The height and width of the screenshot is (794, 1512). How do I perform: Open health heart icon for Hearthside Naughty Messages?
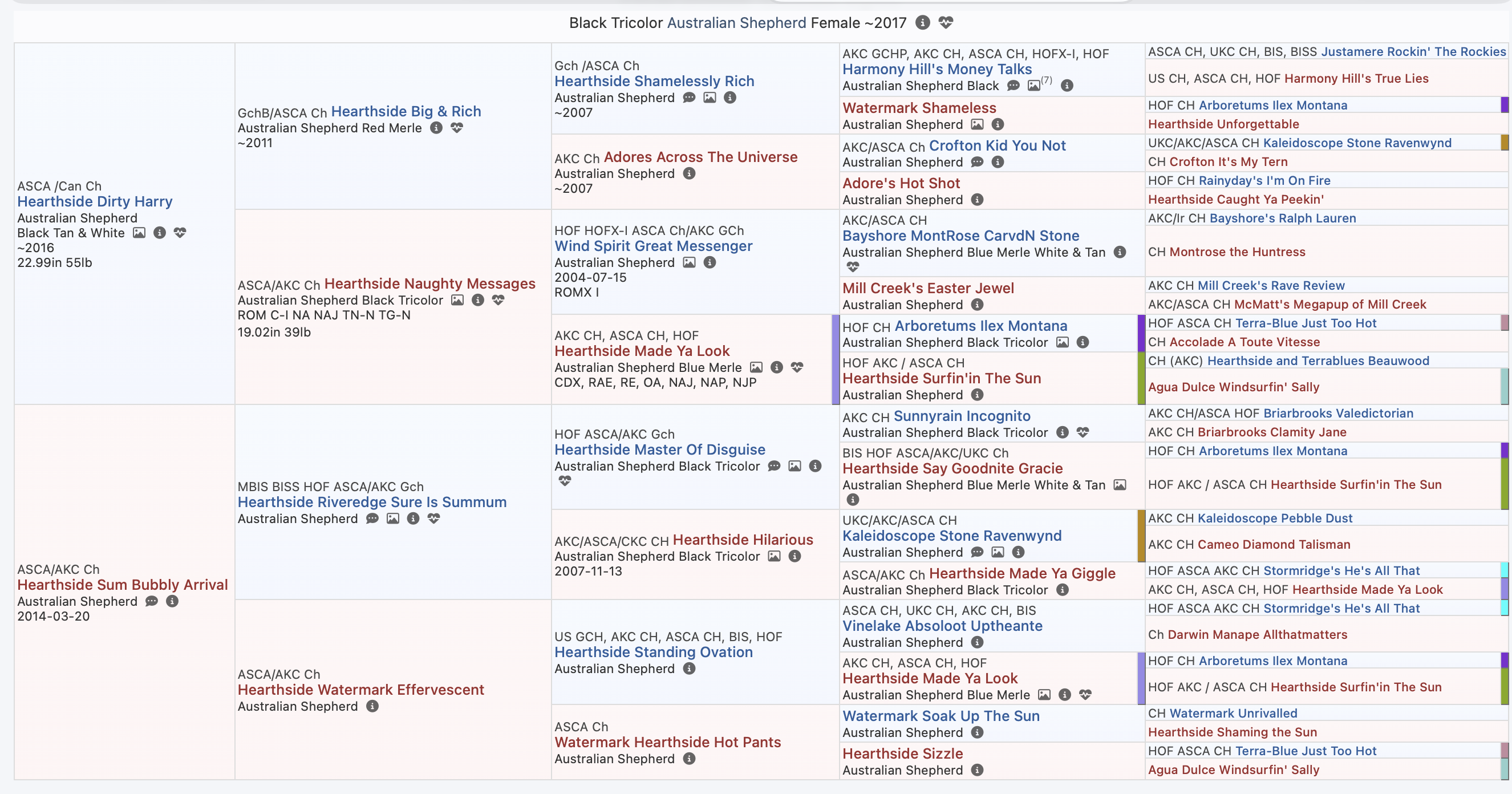[x=498, y=300]
